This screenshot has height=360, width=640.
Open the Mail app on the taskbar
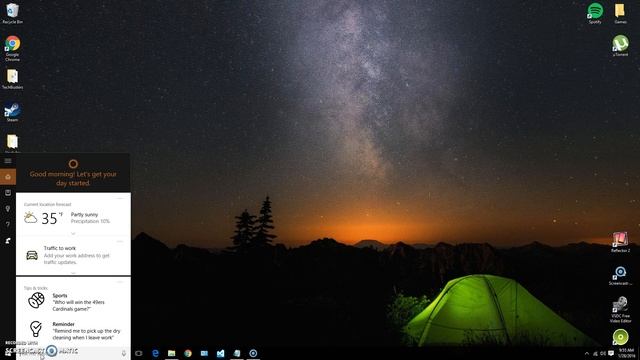pyautogui.click(x=204, y=353)
